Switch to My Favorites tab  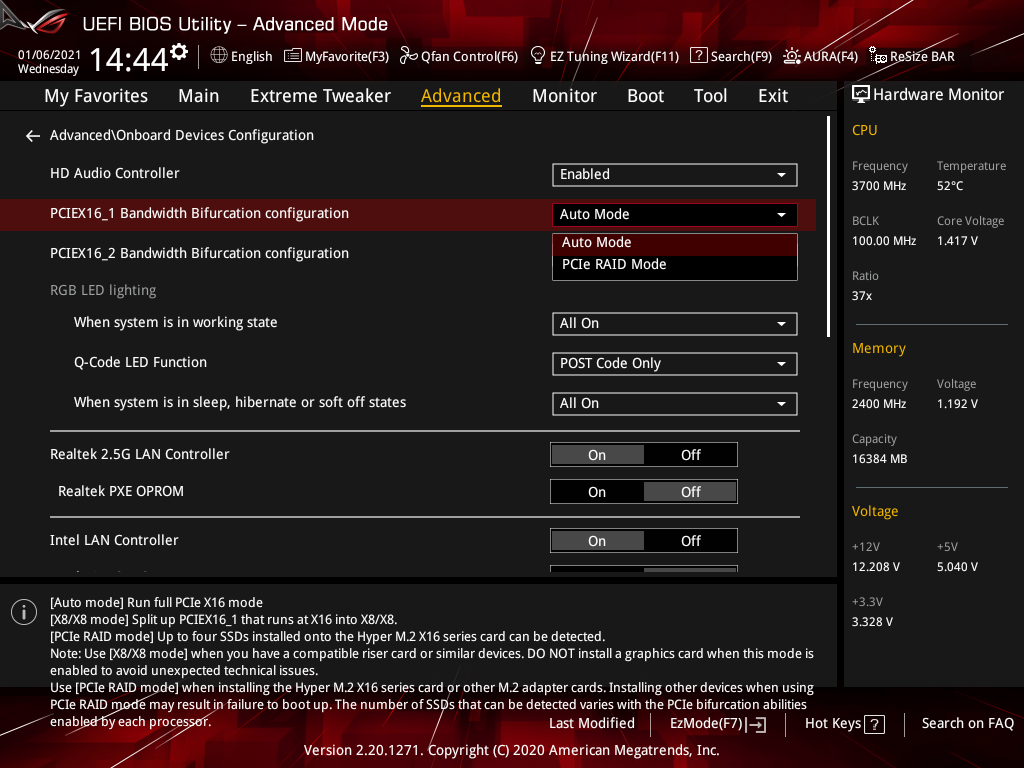click(x=96, y=96)
